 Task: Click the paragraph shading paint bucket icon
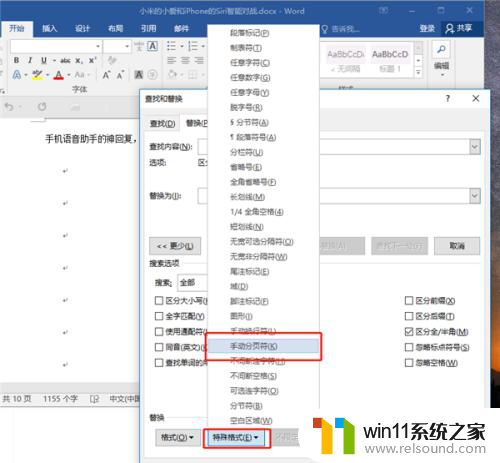[x=172, y=74]
